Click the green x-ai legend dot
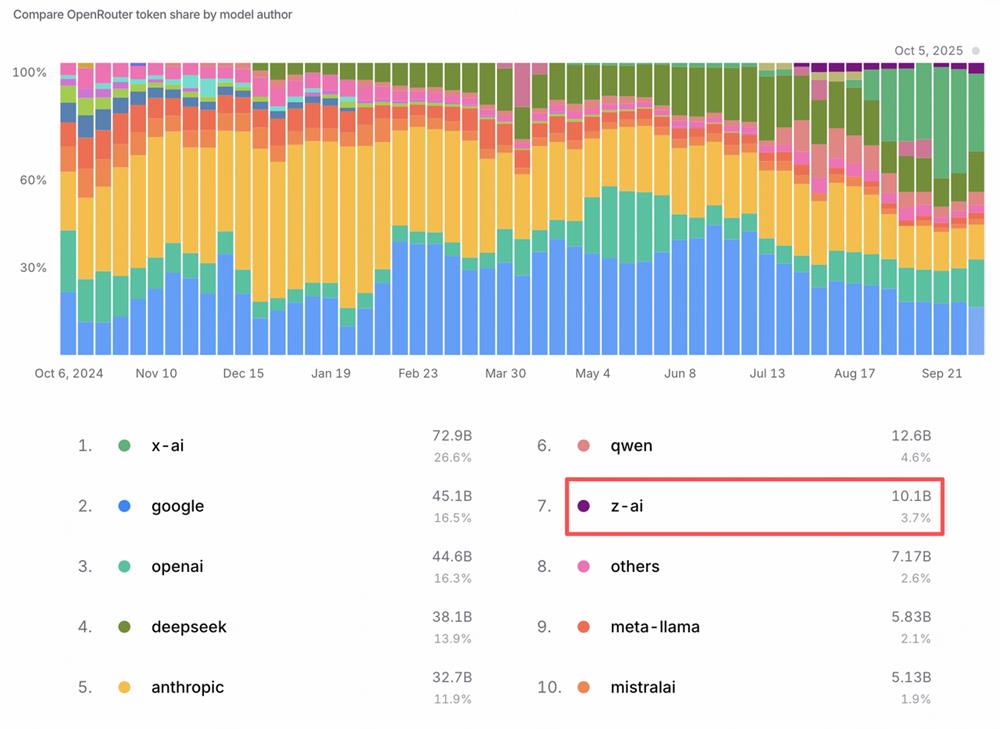The image size is (1000, 729). tap(124, 446)
